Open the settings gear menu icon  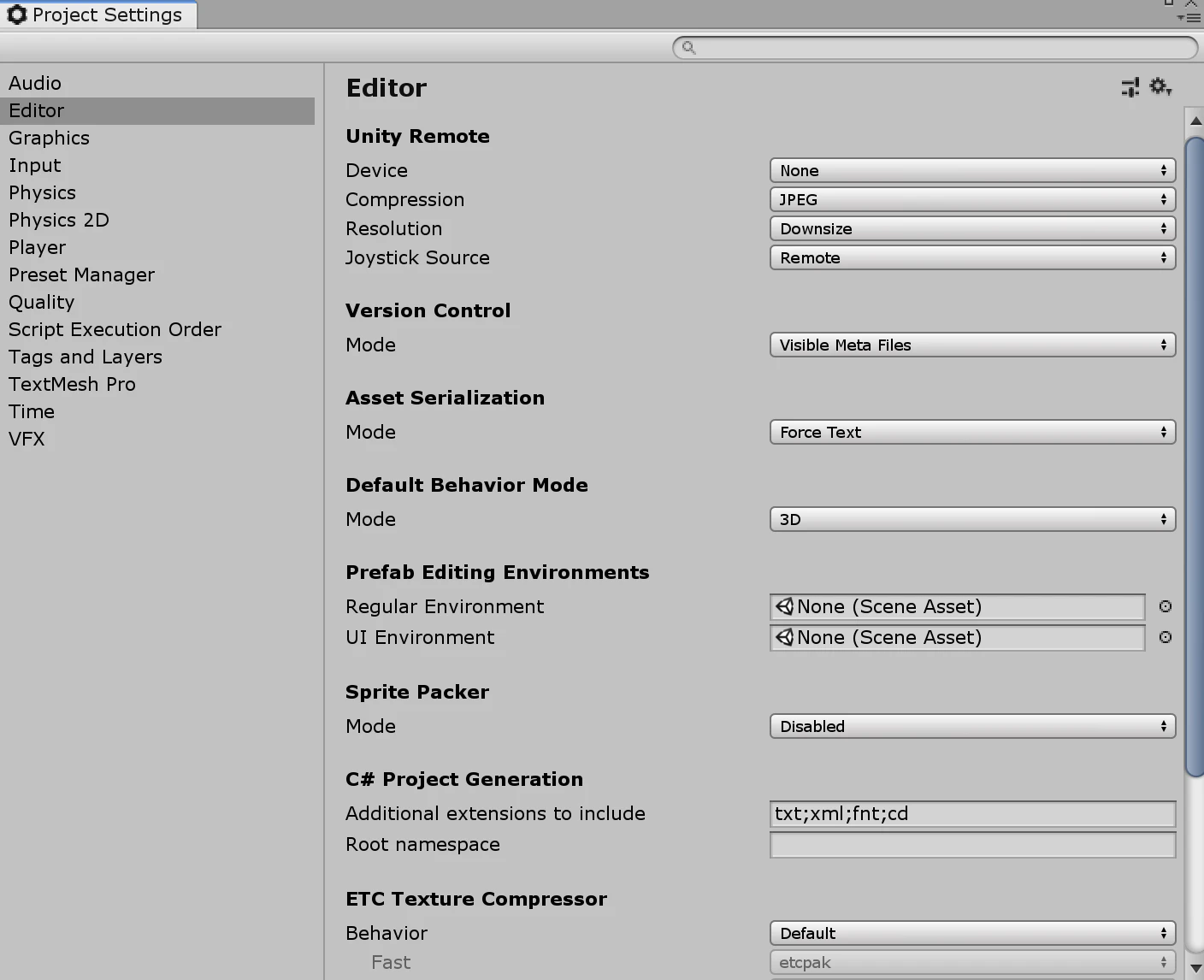coord(1160,86)
